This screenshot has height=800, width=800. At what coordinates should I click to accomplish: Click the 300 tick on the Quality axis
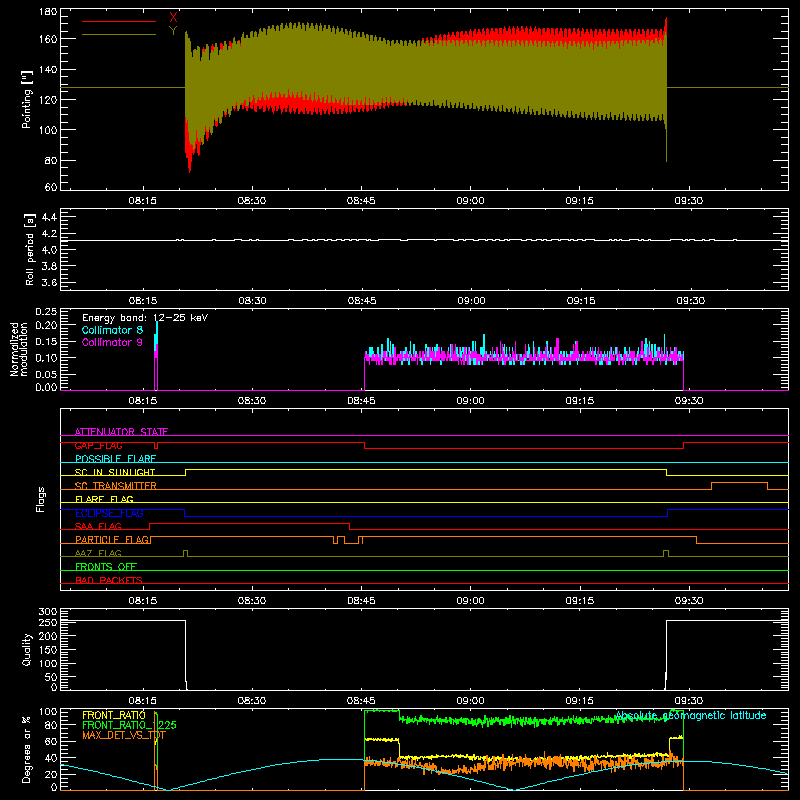[48, 612]
